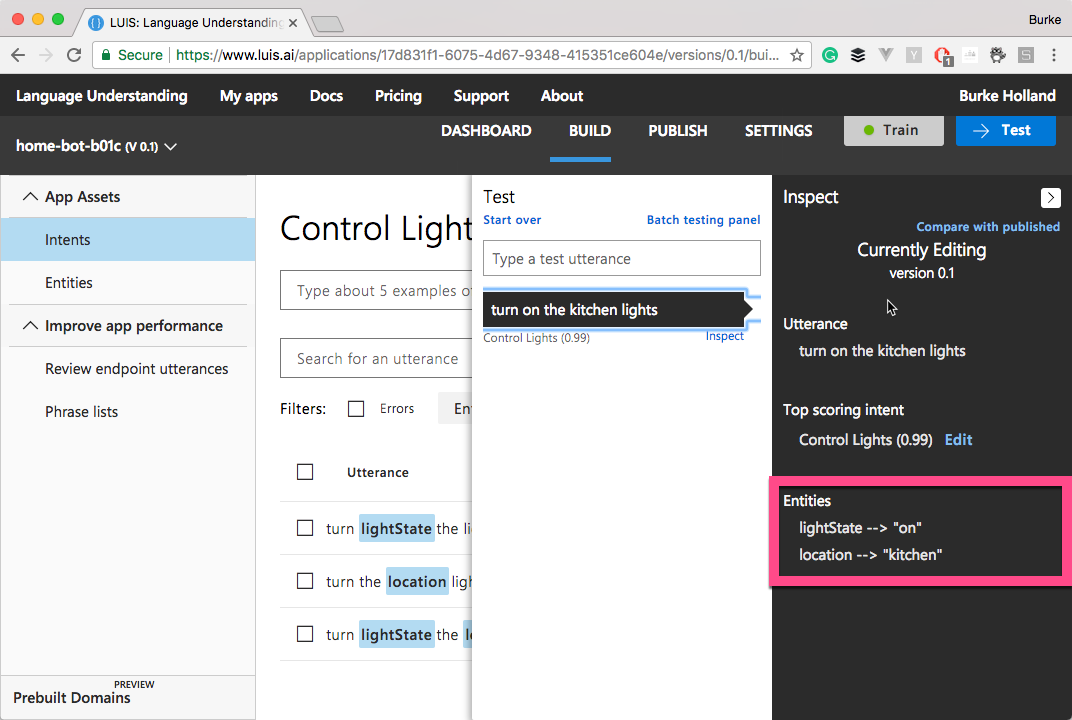Click the Batch testing panel link

pos(703,220)
